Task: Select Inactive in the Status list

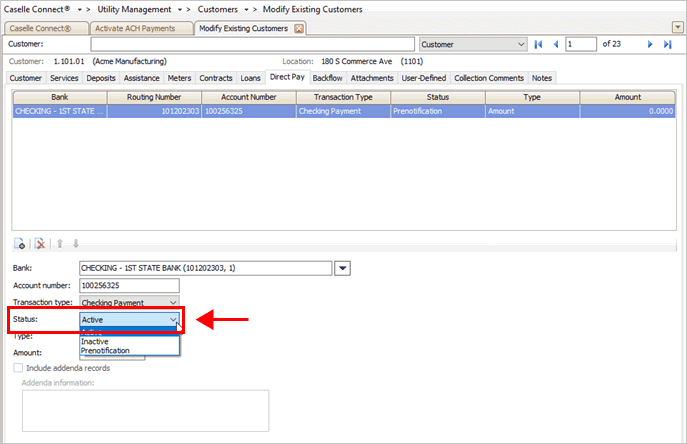Action: coord(95,341)
